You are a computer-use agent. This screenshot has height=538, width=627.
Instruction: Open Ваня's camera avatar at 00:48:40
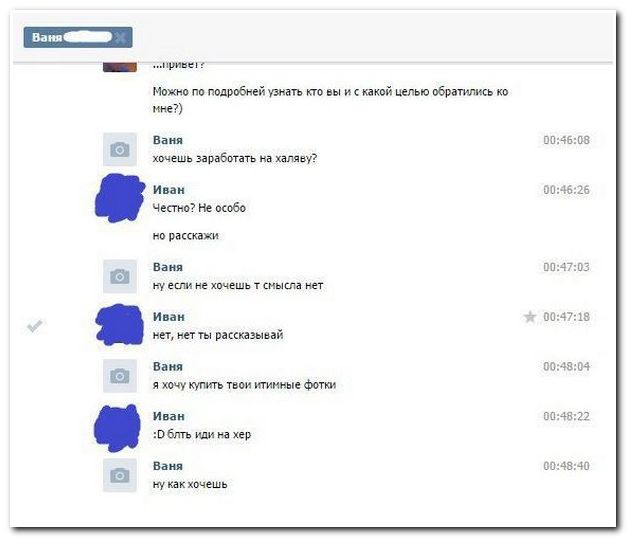click(120, 475)
